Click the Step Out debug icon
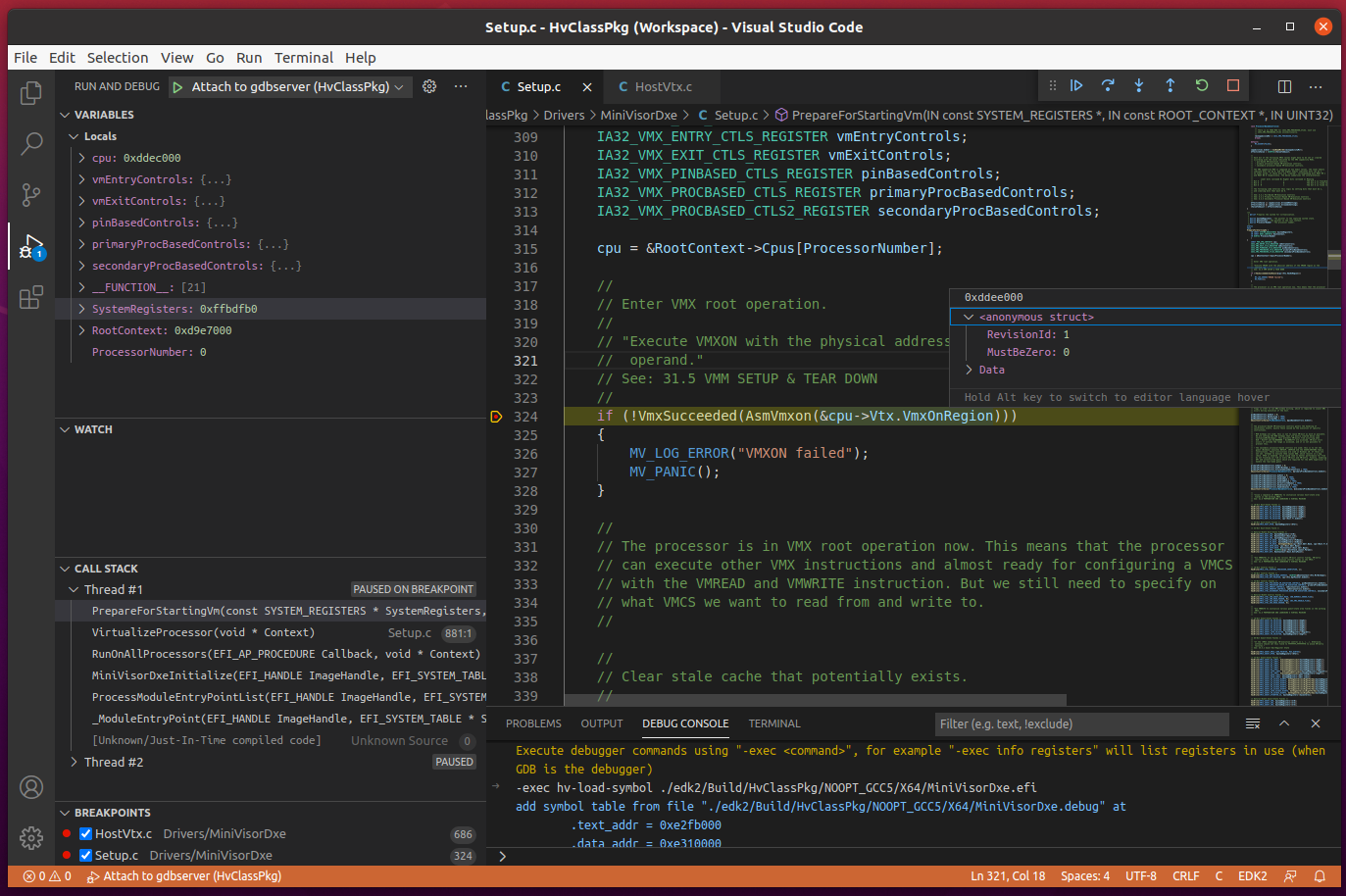Screen dimensions: 1346x896 click(1171, 86)
